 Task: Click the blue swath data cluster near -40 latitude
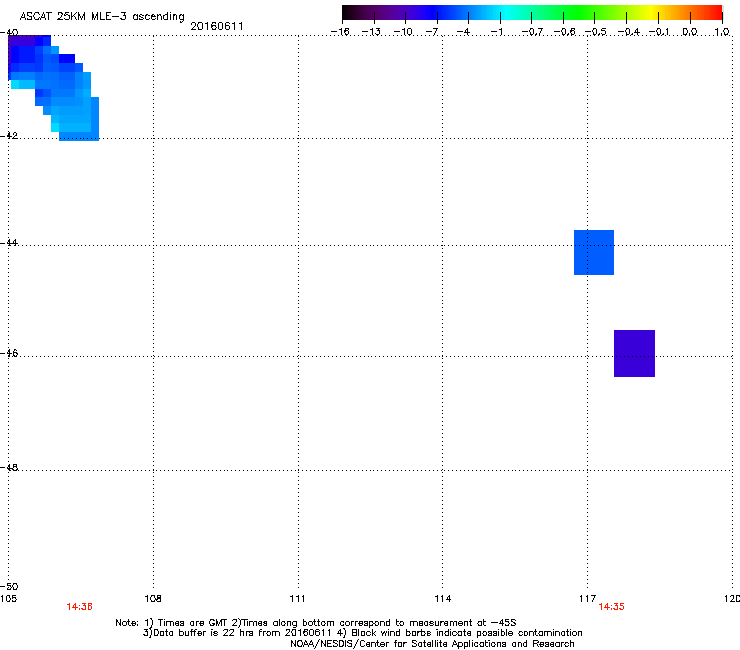tap(53, 87)
